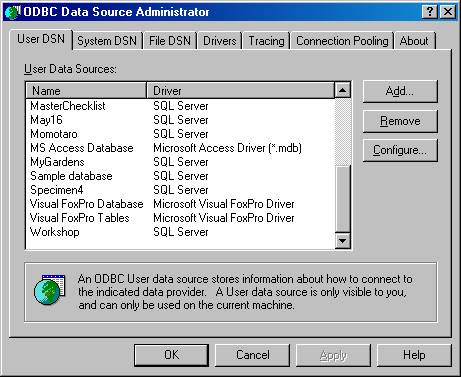Select the Momotaro data source

click(x=54, y=134)
